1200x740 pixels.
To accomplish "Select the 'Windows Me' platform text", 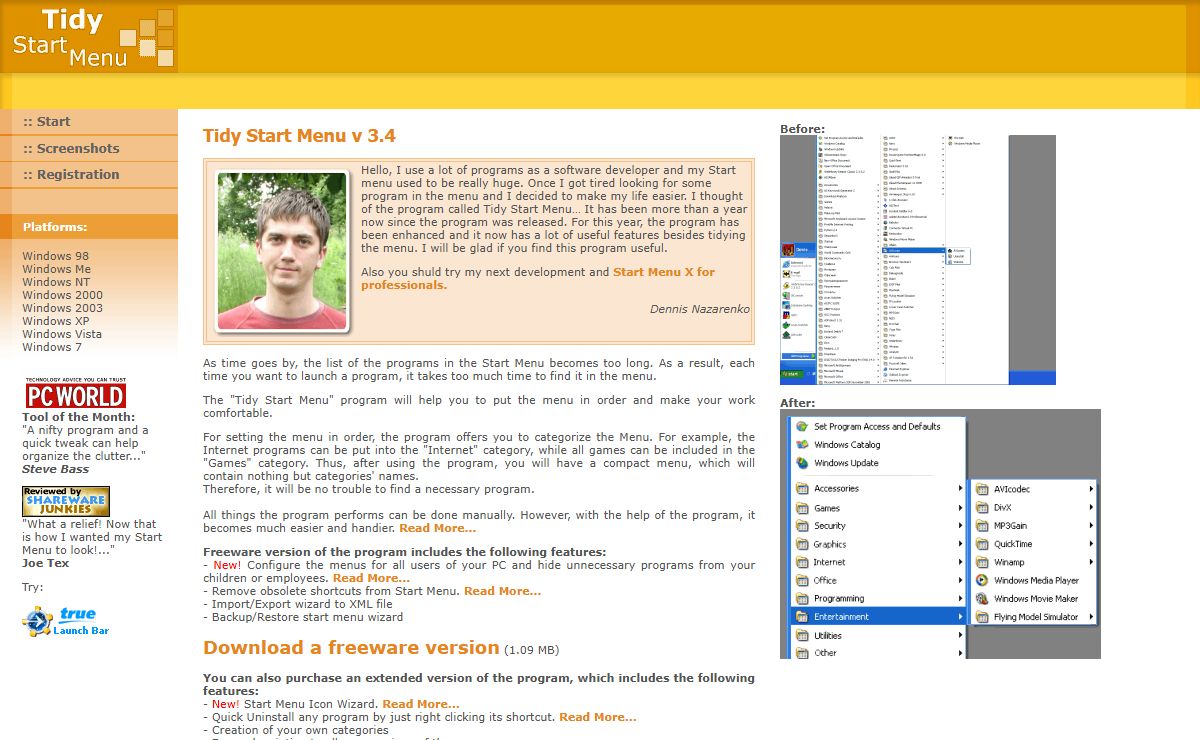I will click(x=57, y=269).
